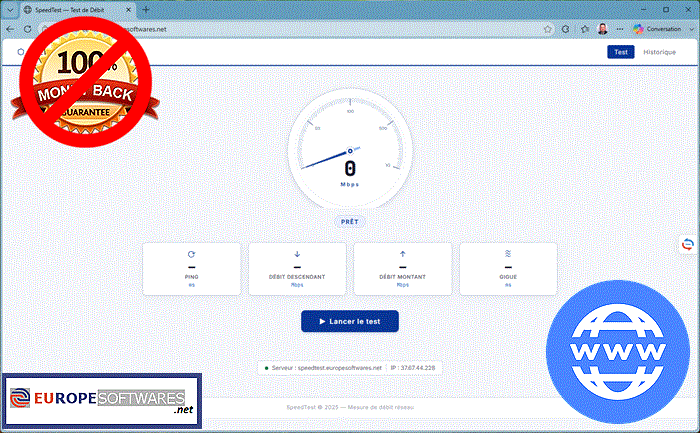The height and width of the screenshot is (433, 700).
Task: Click the server speedtest.europesoftwares.net info
Action: pyautogui.click(x=326, y=368)
